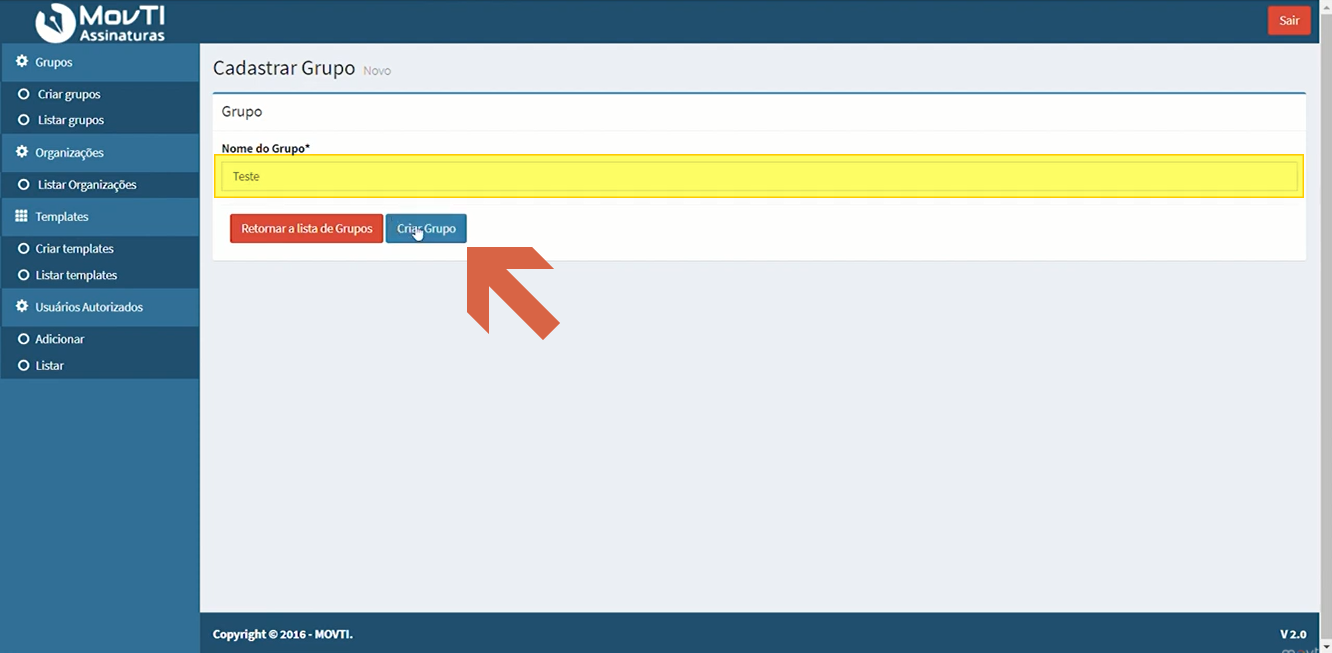Click the Nome do Grupo* label

266,148
